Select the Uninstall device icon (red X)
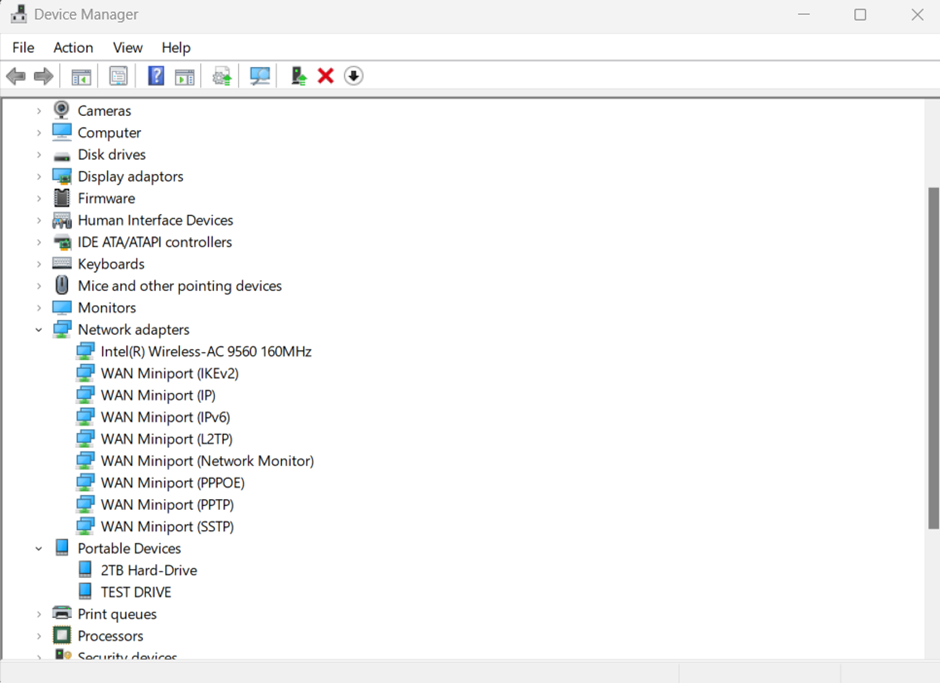Image resolution: width=940 pixels, height=683 pixels. pyautogui.click(x=325, y=76)
